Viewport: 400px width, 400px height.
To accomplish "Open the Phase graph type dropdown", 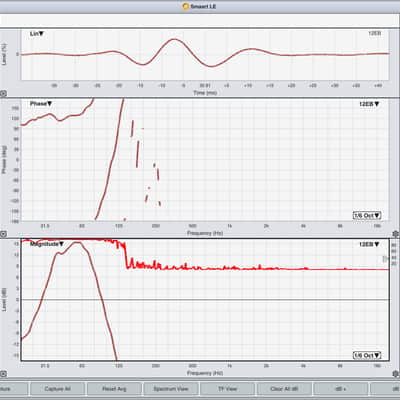I will pos(41,104).
